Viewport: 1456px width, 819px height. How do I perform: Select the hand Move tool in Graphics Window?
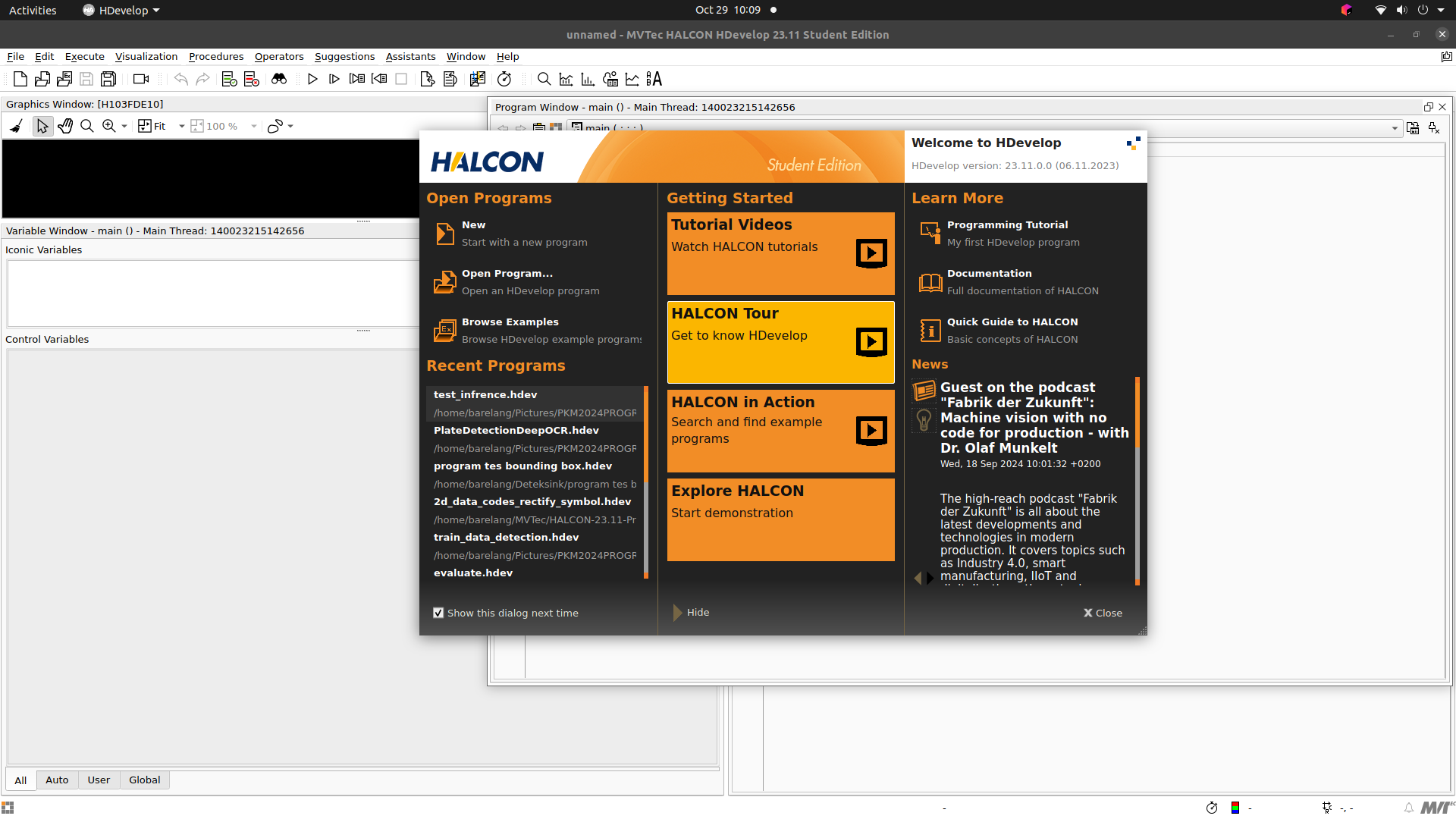point(65,127)
